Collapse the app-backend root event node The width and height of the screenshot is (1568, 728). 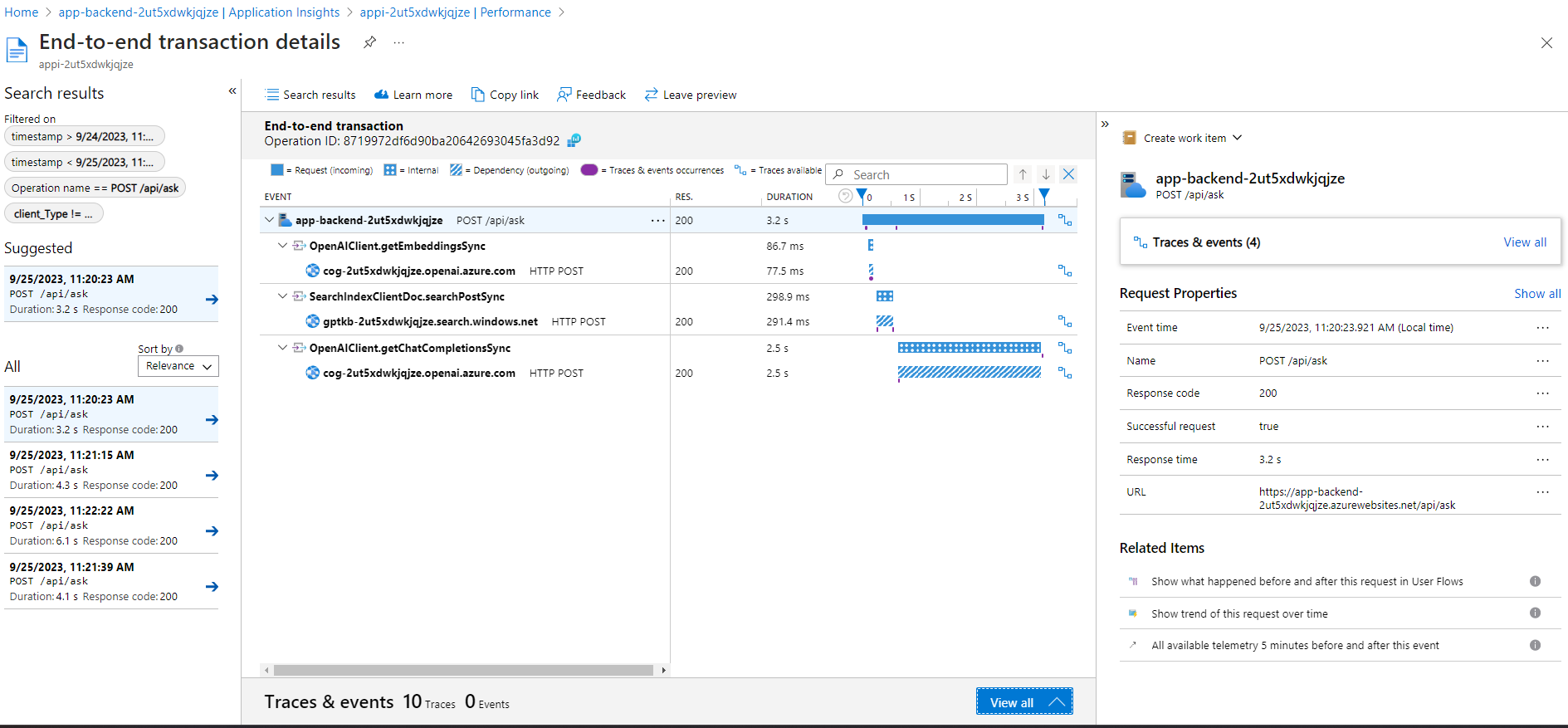269,221
